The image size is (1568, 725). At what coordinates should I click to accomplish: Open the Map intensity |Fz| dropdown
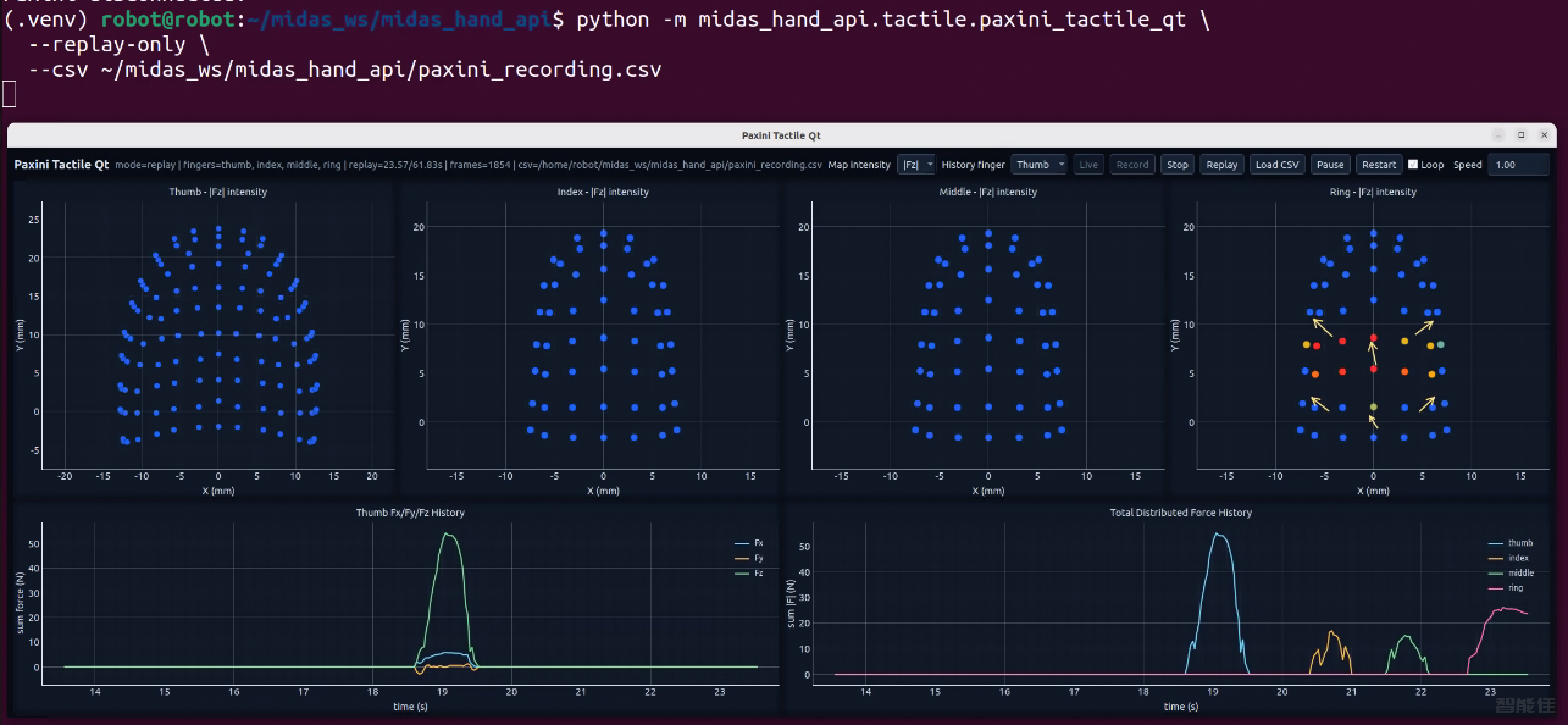916,165
